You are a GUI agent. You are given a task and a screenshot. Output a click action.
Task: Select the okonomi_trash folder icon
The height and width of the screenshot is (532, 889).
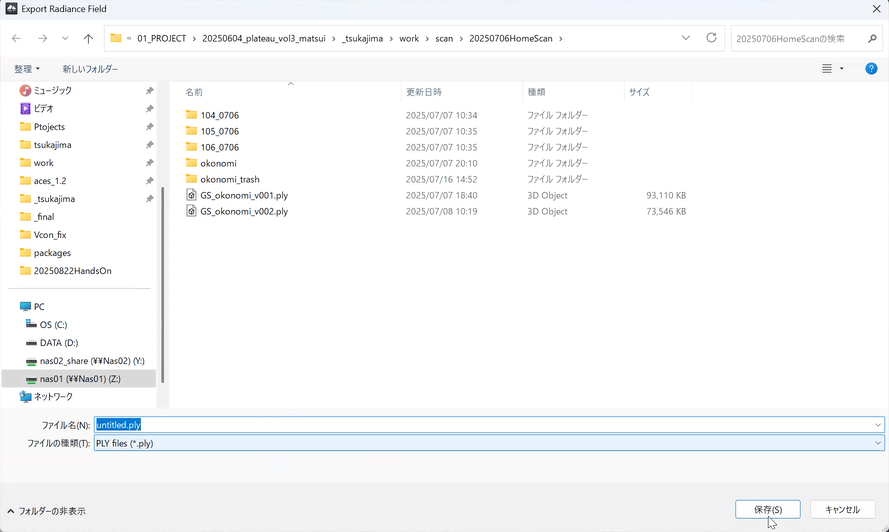click(192, 179)
